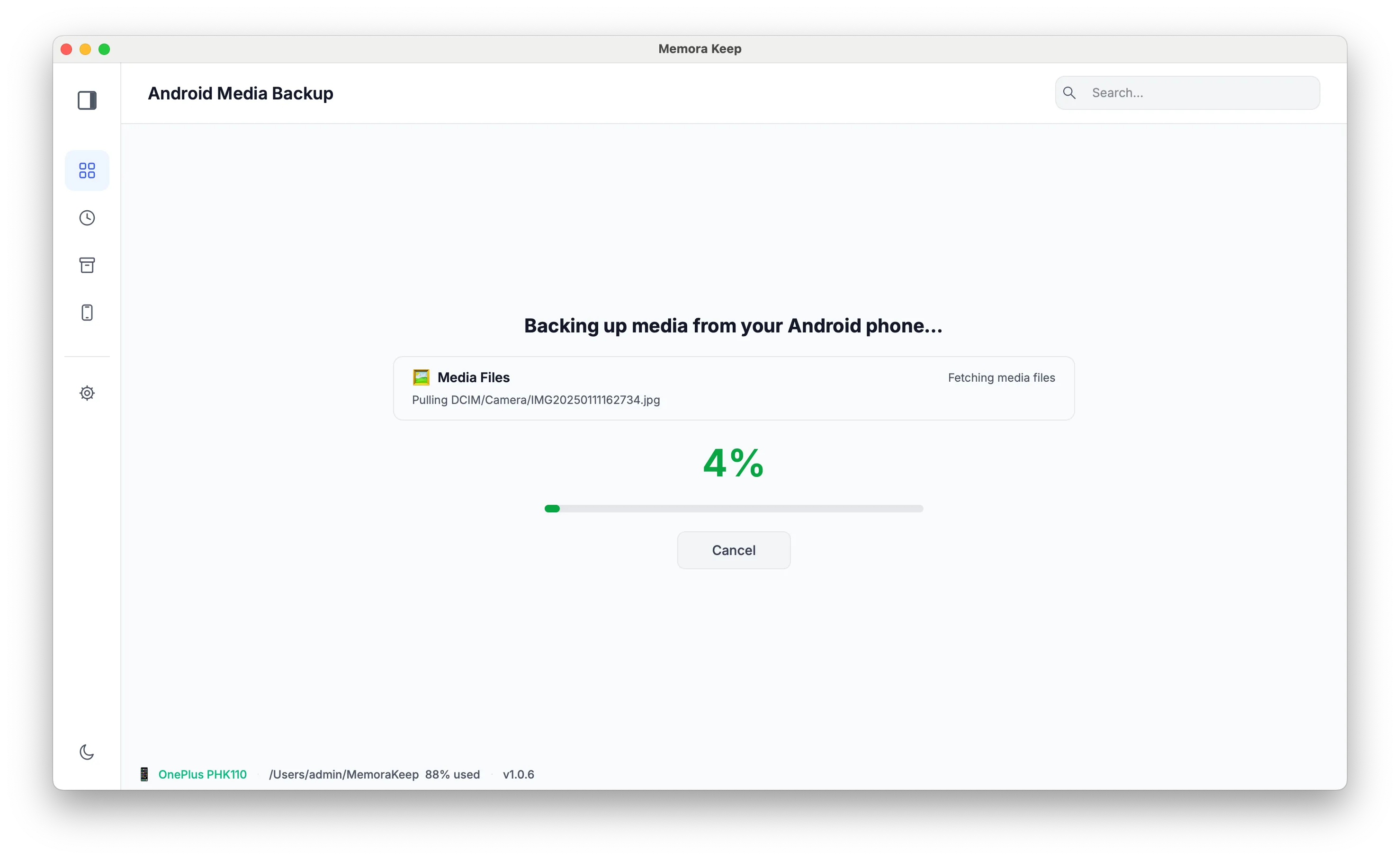Toggle dark mode moon icon
Image resolution: width=1400 pixels, height=860 pixels.
[x=87, y=752]
